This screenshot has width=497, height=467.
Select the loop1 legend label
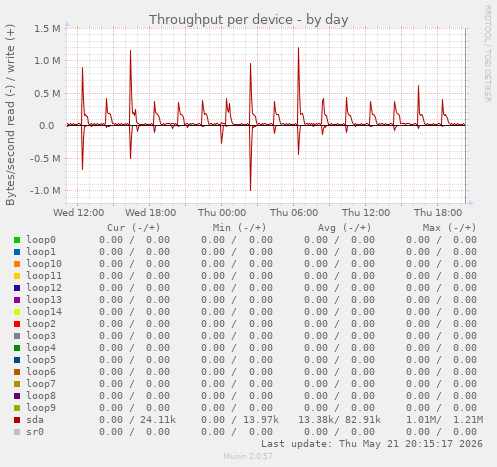coord(41,252)
